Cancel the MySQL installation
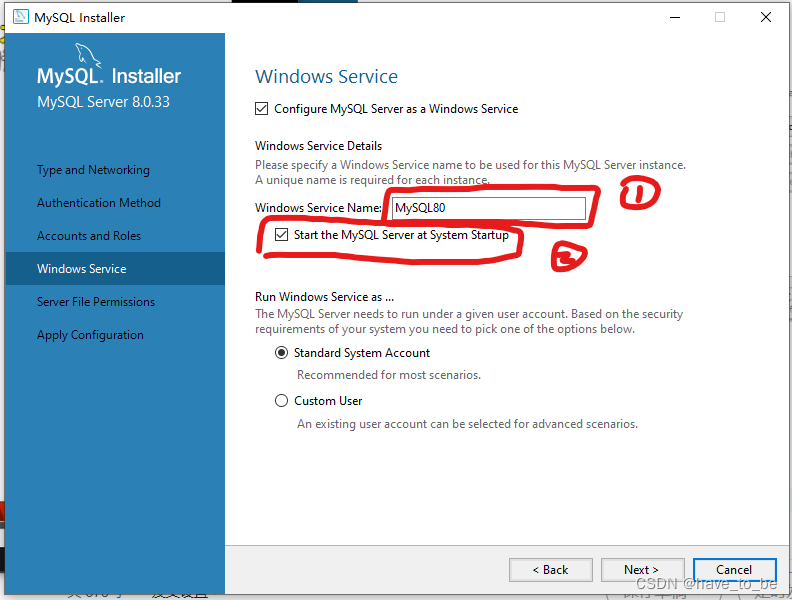Screen dimensions: 792x600 click(x=734, y=570)
